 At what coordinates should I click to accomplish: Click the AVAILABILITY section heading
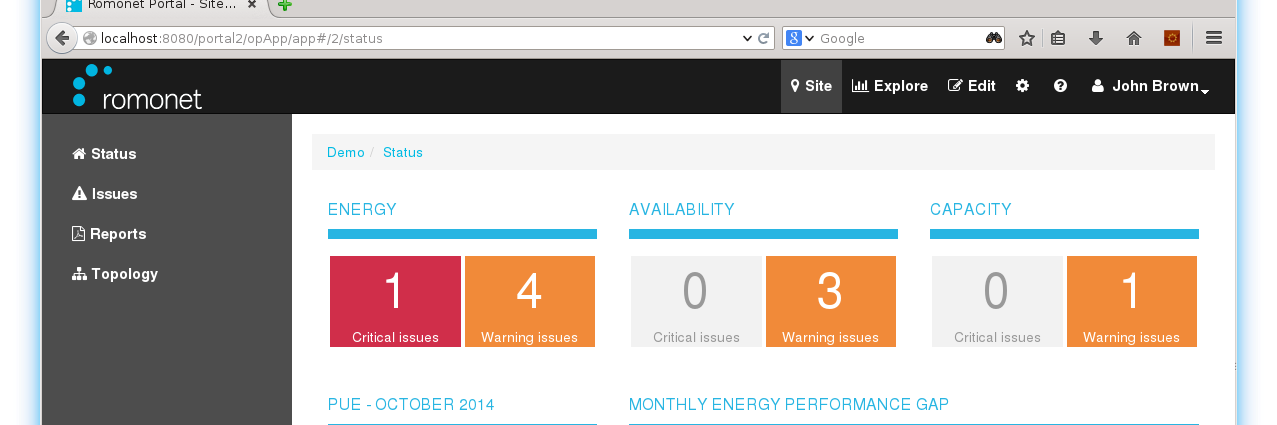(x=682, y=210)
